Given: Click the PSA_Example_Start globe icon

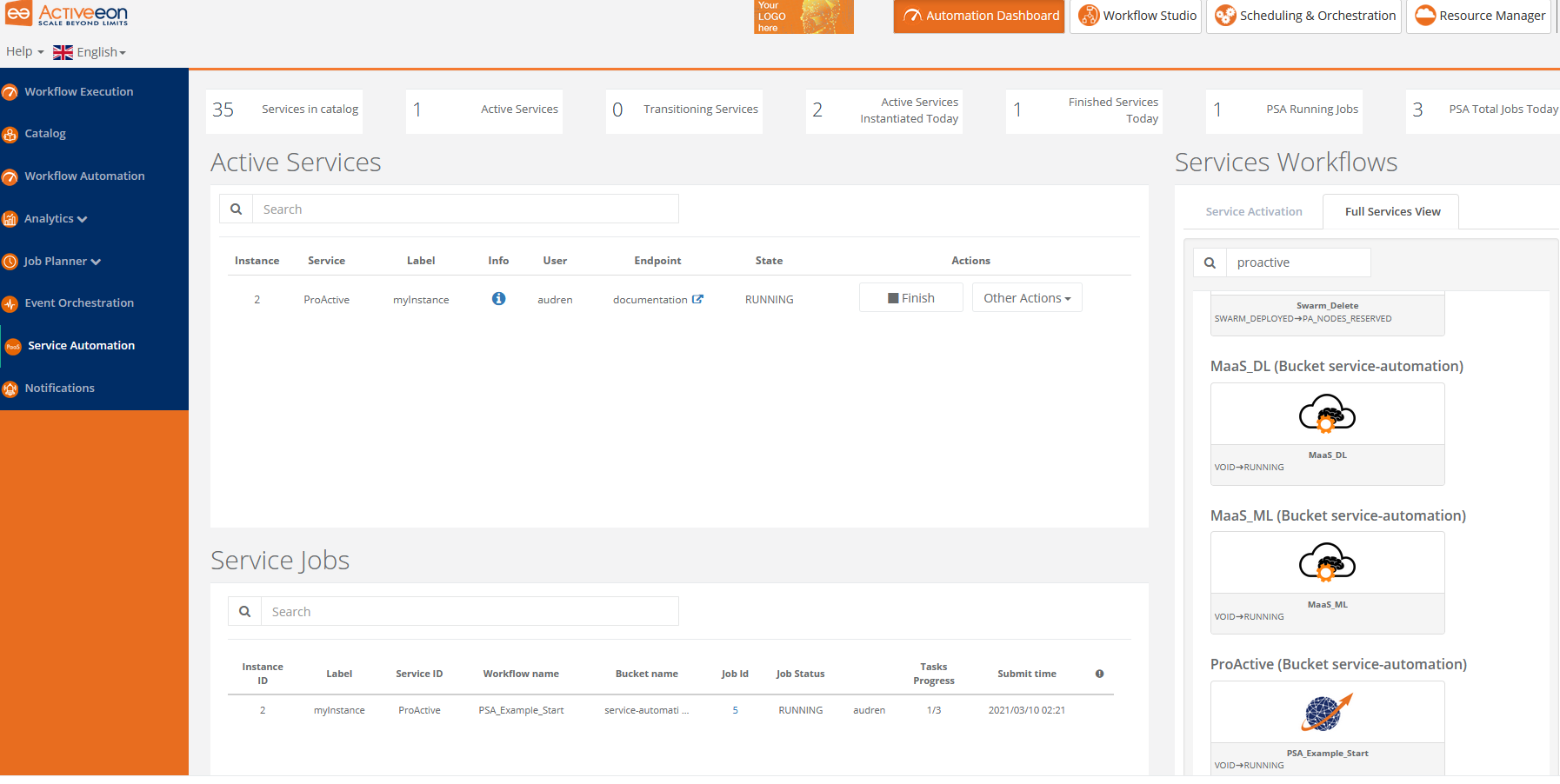Looking at the screenshot, I should tap(1327, 712).
